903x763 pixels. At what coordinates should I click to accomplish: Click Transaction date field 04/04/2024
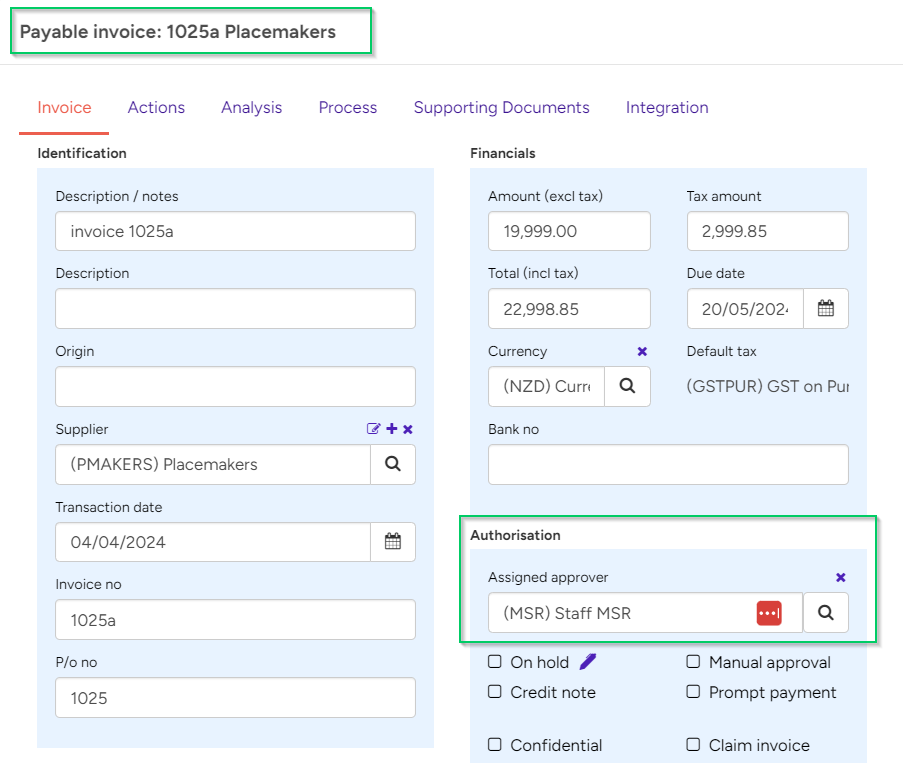(213, 542)
